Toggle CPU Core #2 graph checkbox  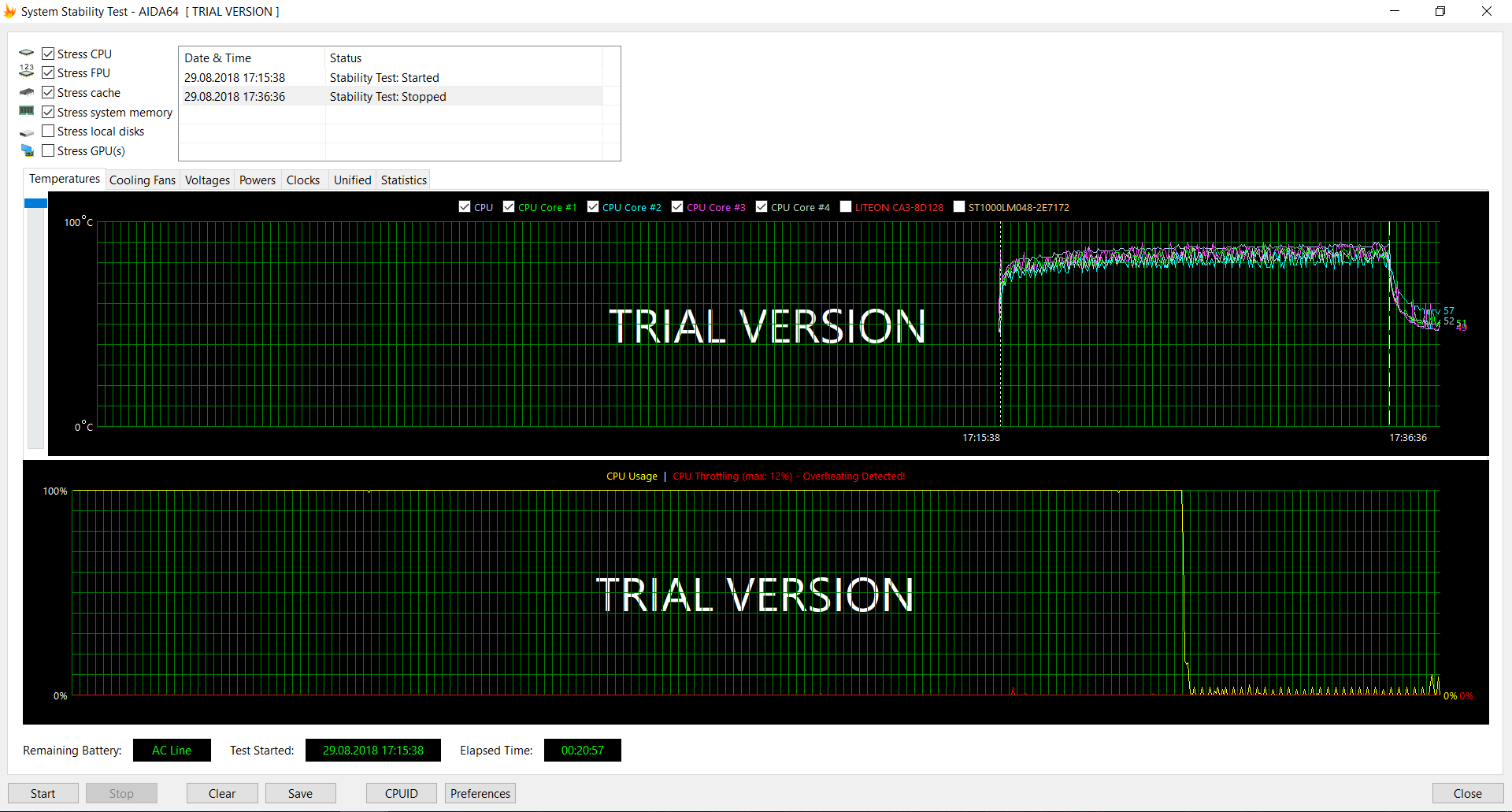[x=593, y=206]
